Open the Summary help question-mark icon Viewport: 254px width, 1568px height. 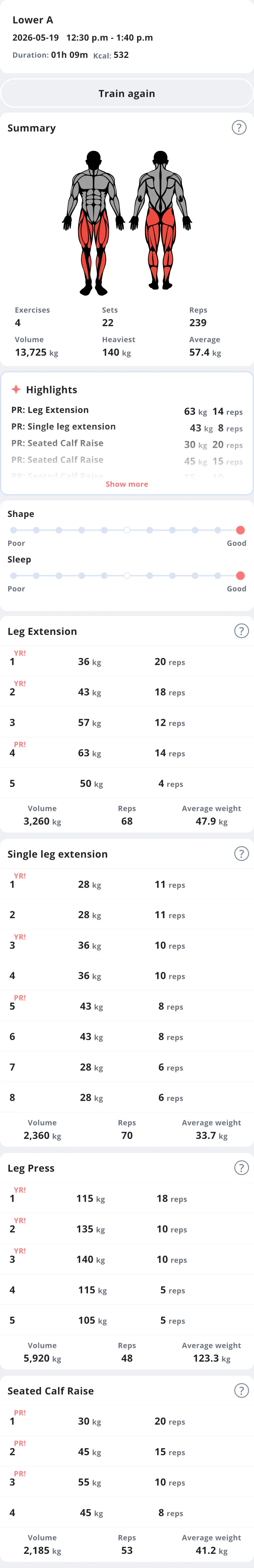[x=239, y=127]
